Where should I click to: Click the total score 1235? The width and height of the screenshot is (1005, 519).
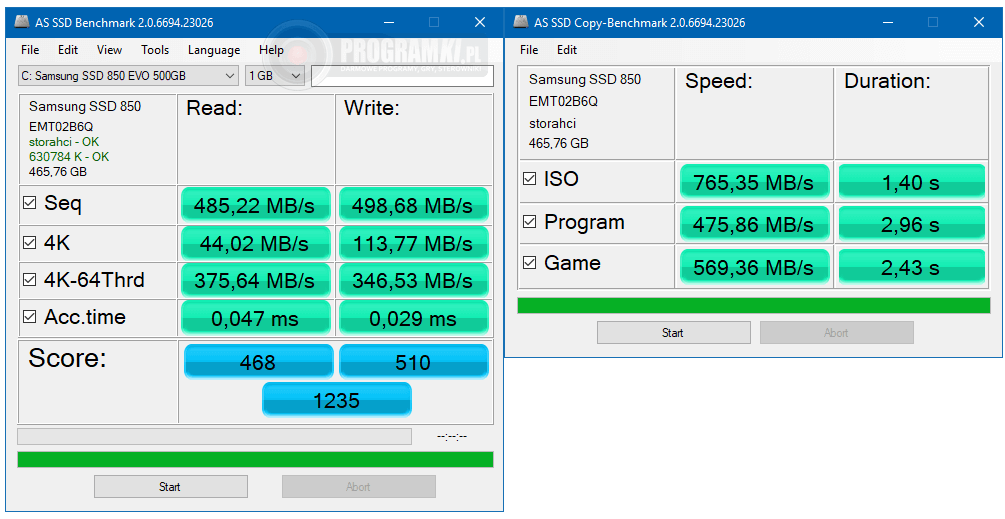coord(336,400)
